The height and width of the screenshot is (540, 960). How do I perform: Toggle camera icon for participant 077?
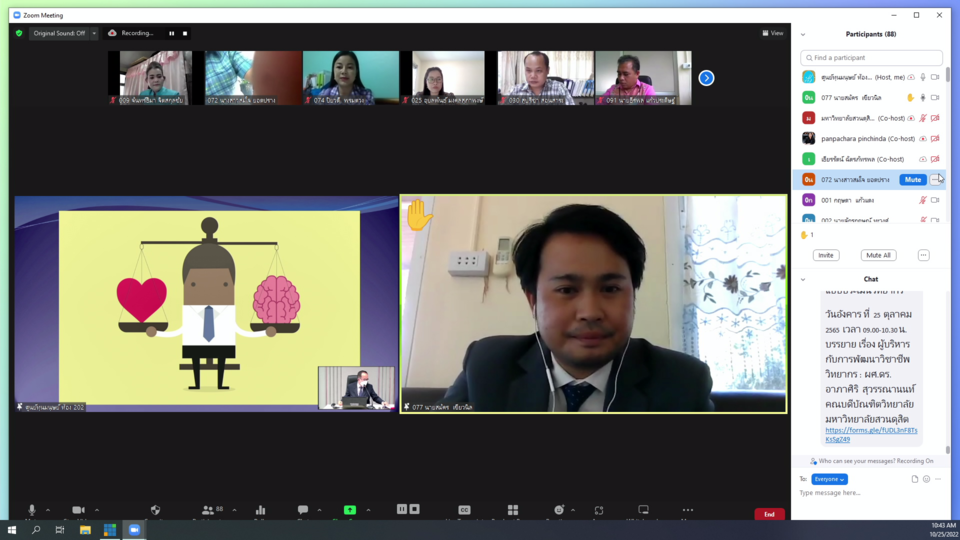pyautogui.click(x=935, y=97)
